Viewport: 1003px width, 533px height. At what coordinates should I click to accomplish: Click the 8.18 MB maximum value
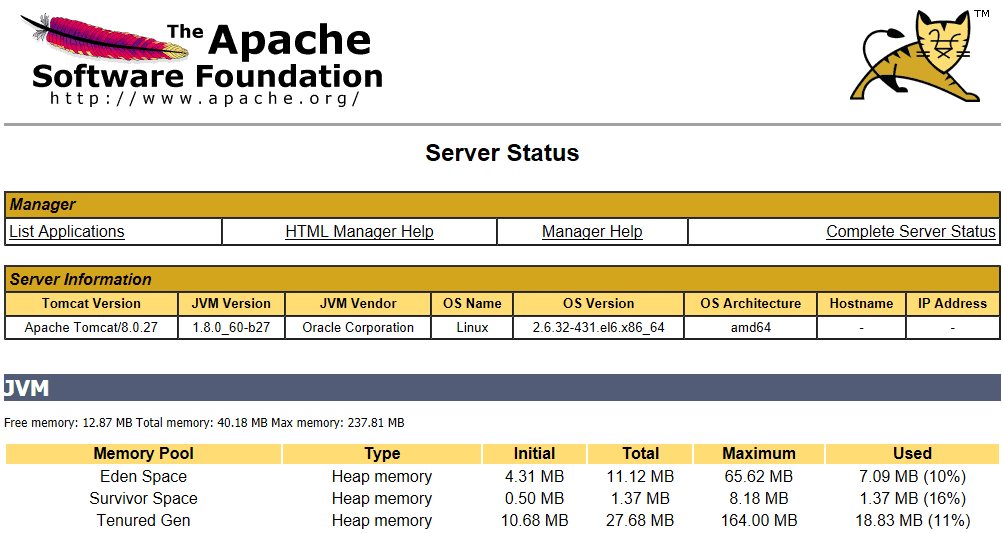pos(759,498)
